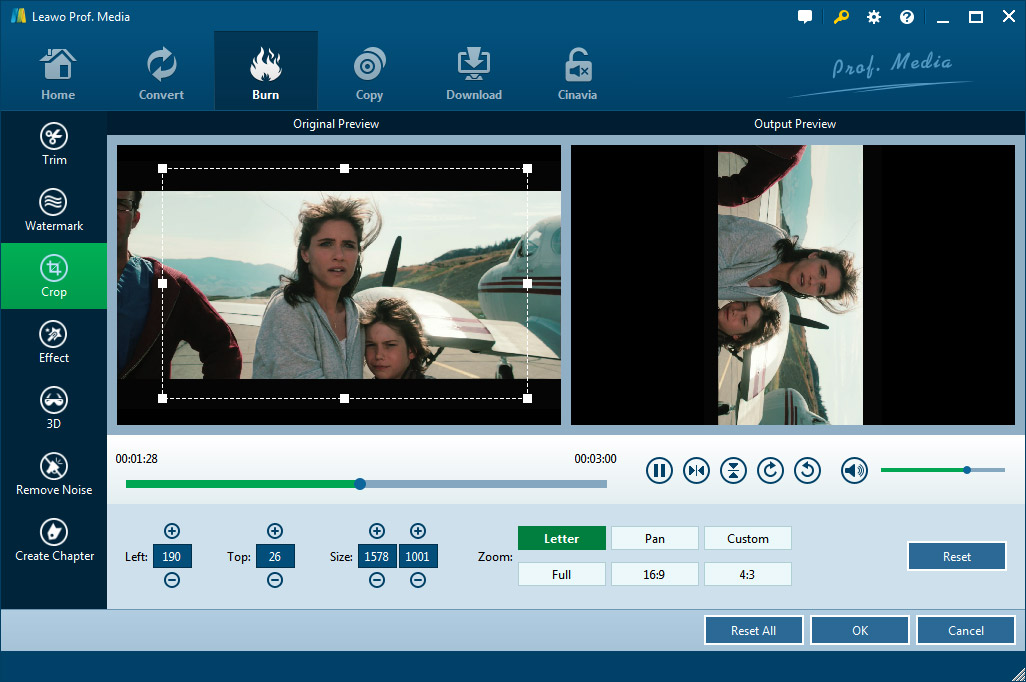Switch to the 3D settings
This screenshot has height=682, width=1026.
pos(54,409)
